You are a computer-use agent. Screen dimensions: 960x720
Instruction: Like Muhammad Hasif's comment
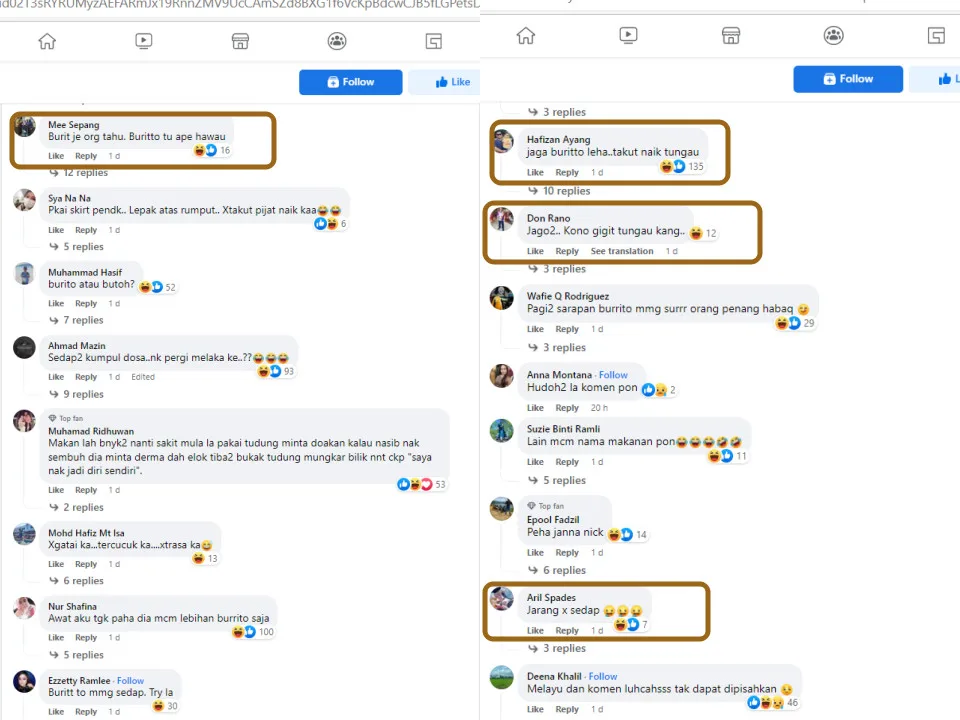[56, 304]
